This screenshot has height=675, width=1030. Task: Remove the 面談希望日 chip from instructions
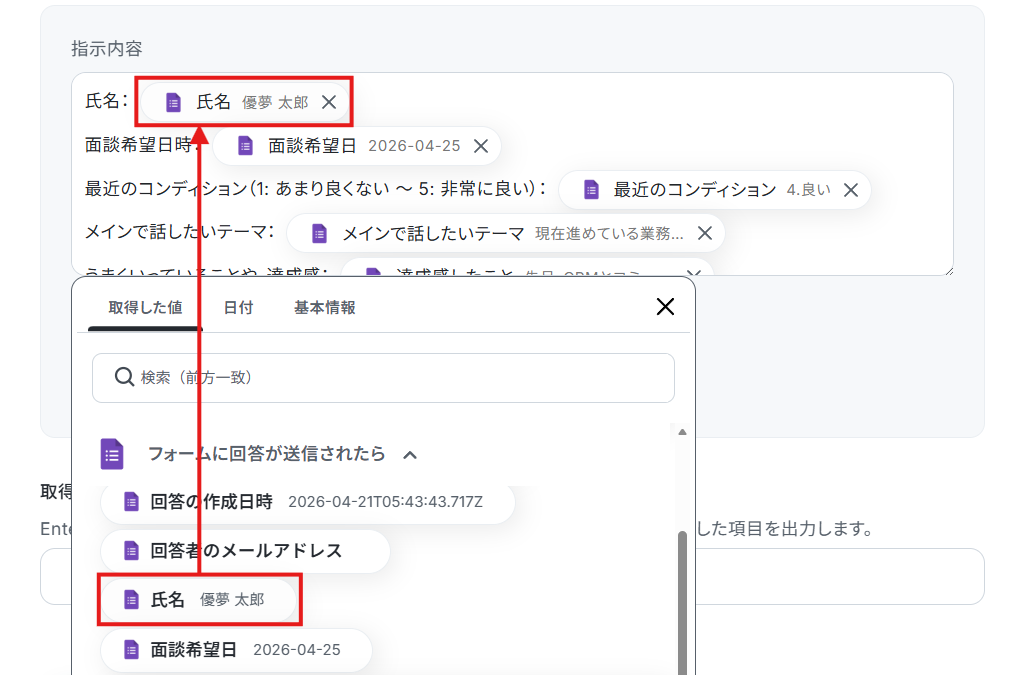pos(481,146)
